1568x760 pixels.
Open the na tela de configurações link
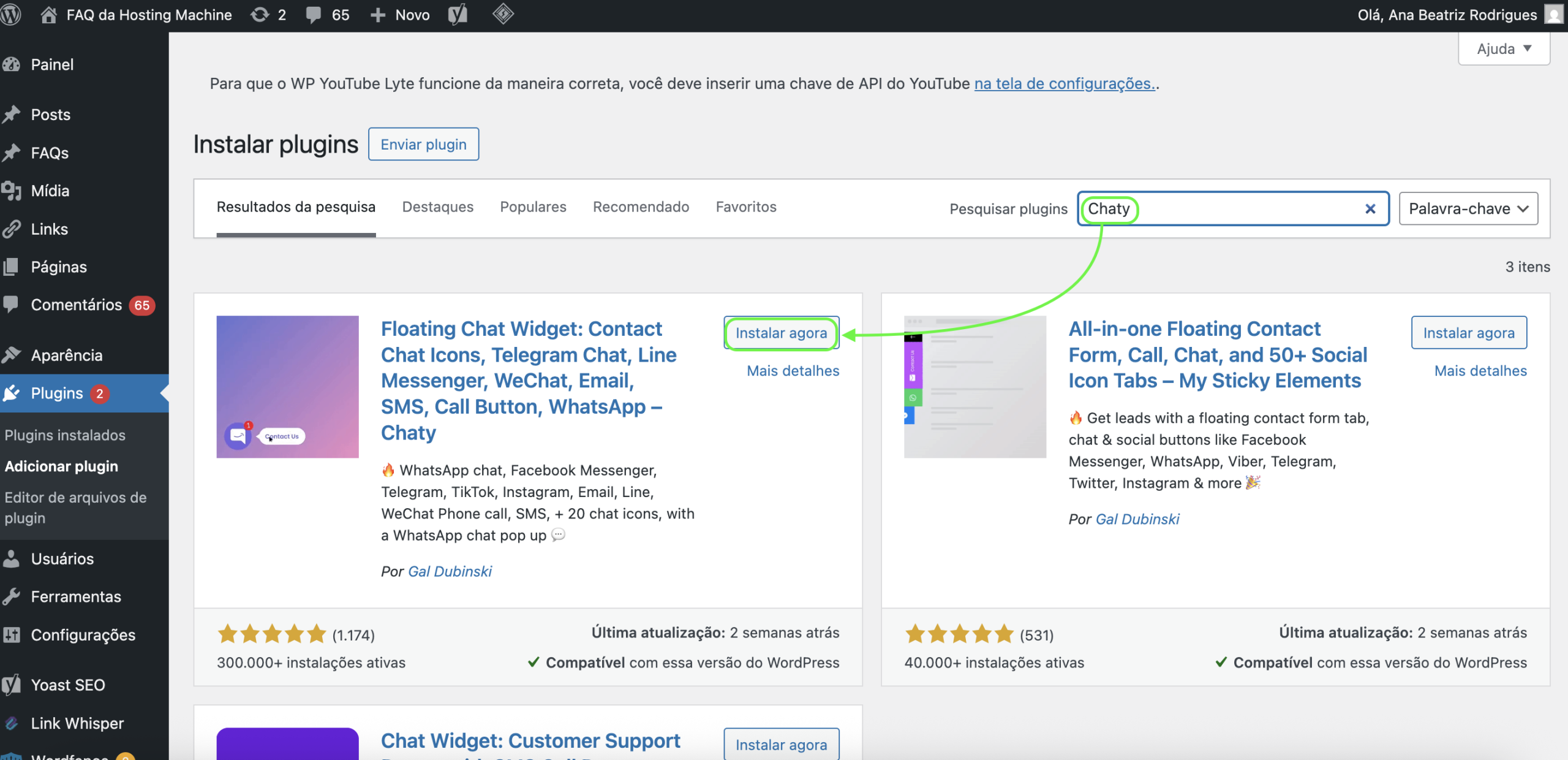coord(1065,83)
